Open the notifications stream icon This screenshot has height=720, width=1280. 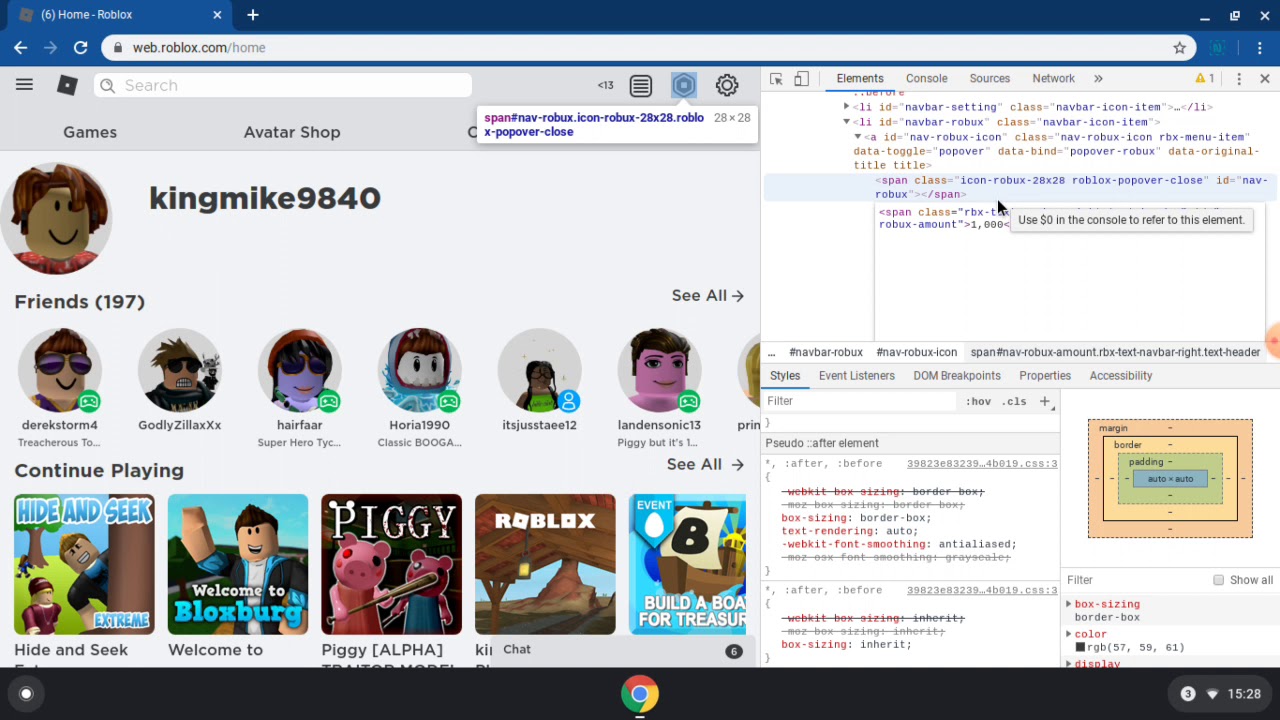click(641, 86)
